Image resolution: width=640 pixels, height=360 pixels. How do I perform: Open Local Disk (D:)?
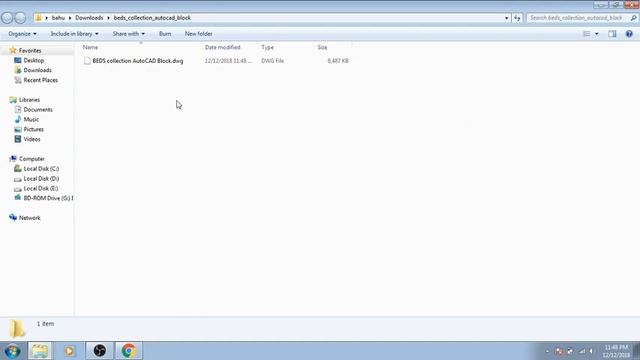41,178
